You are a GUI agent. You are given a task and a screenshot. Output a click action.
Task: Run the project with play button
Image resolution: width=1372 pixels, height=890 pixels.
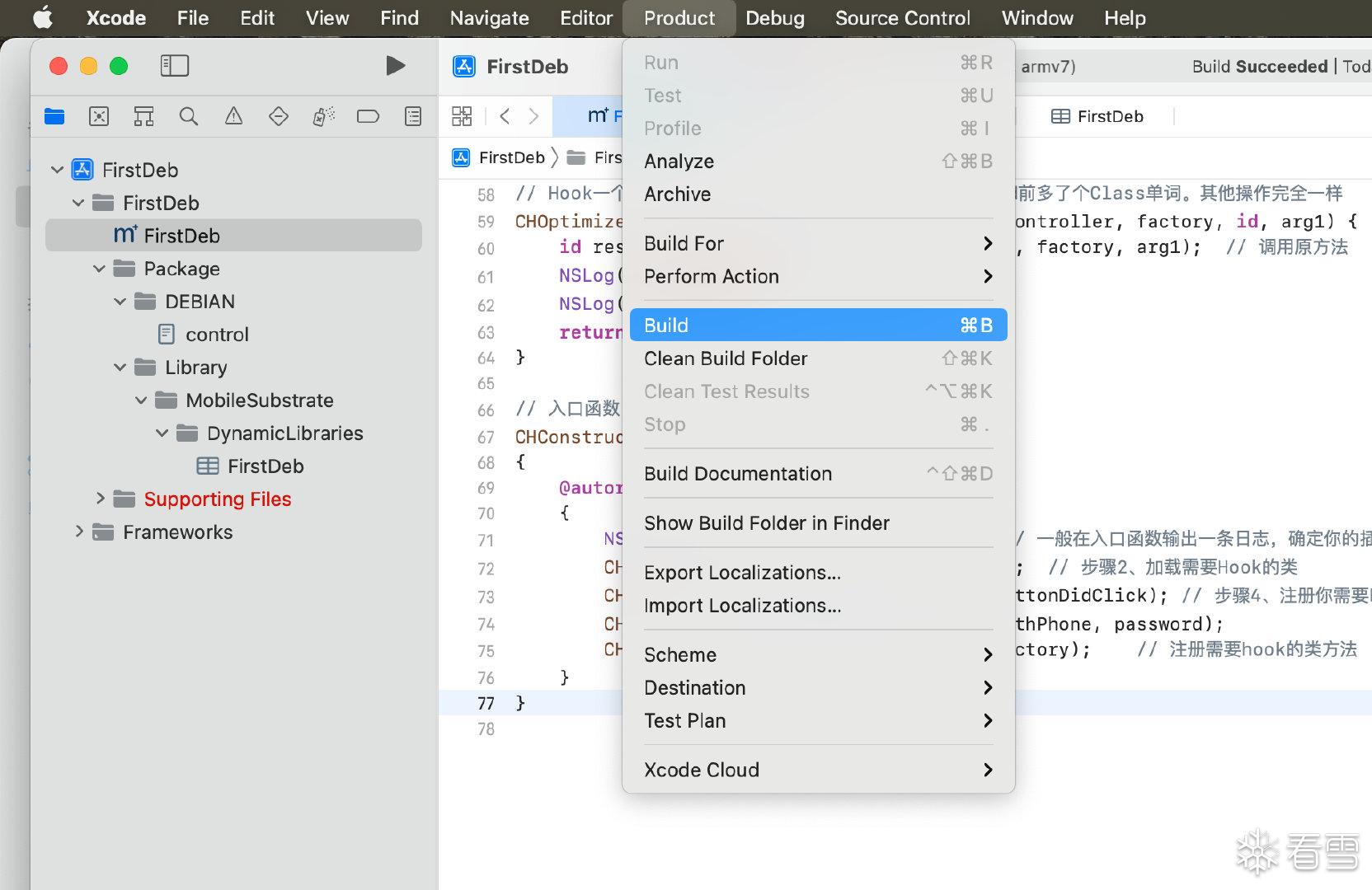[x=396, y=66]
